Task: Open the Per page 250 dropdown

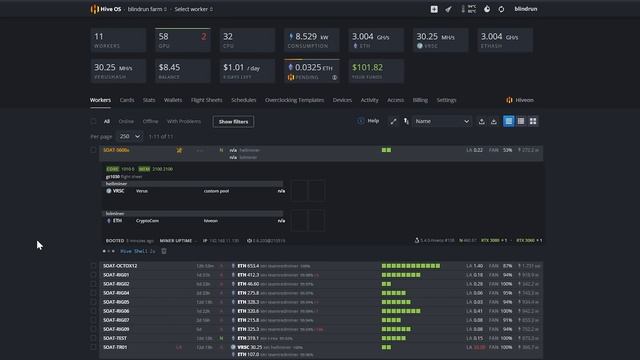Action: (130, 136)
